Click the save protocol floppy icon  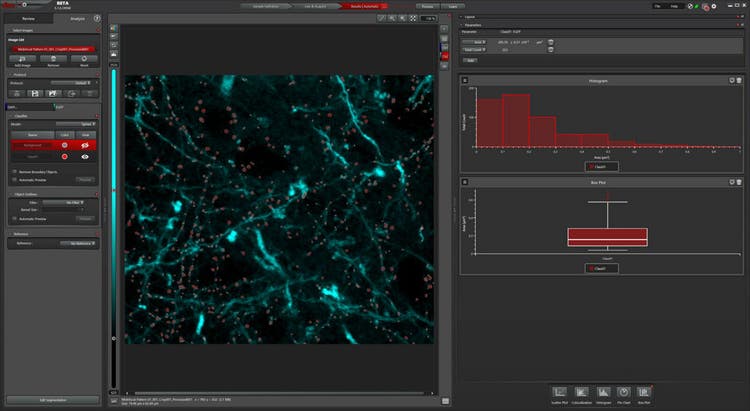point(35,93)
